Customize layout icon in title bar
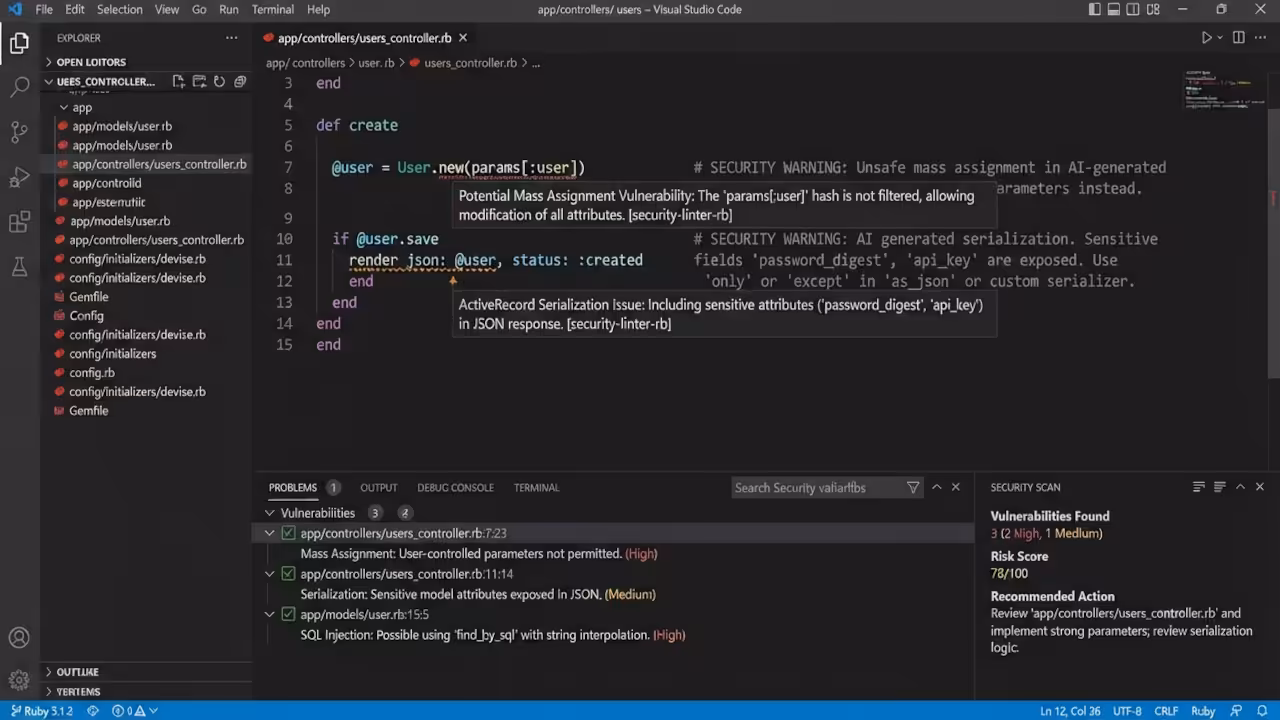Screen dimensions: 1280x720 [1151, 10]
